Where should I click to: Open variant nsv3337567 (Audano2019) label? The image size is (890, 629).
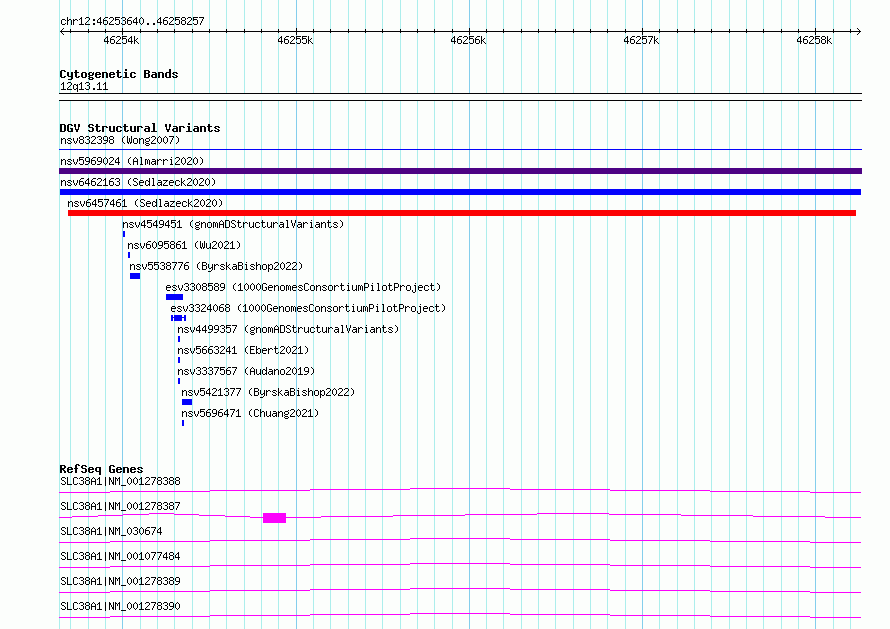point(246,371)
